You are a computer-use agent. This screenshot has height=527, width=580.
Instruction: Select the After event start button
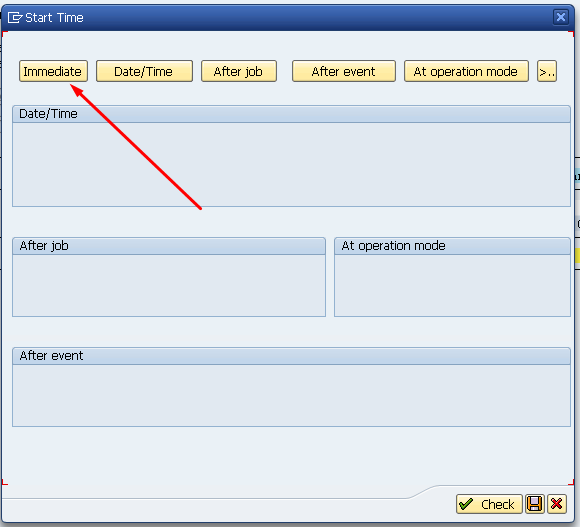(344, 71)
